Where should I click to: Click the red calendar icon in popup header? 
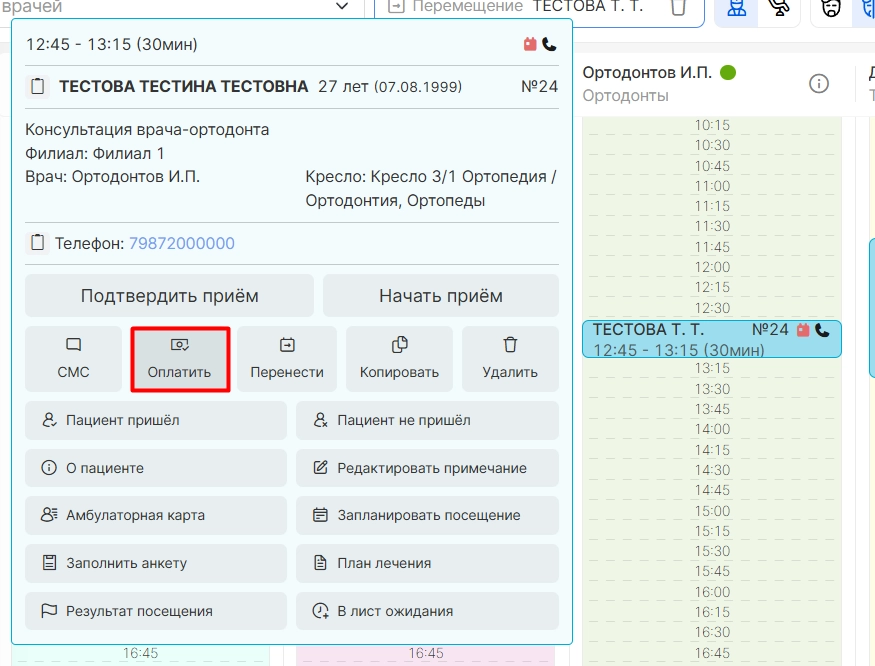pos(530,44)
